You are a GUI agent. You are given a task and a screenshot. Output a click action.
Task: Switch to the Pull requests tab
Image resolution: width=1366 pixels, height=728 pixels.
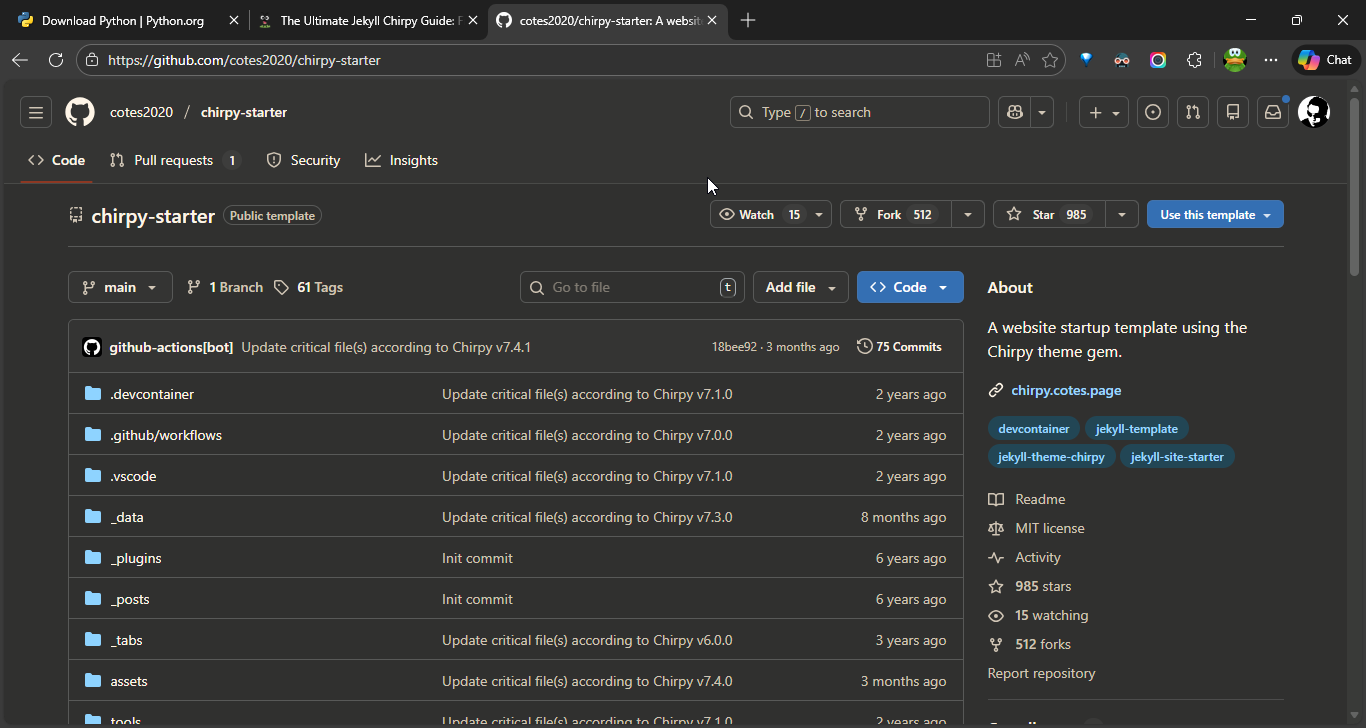pyautogui.click(x=173, y=160)
